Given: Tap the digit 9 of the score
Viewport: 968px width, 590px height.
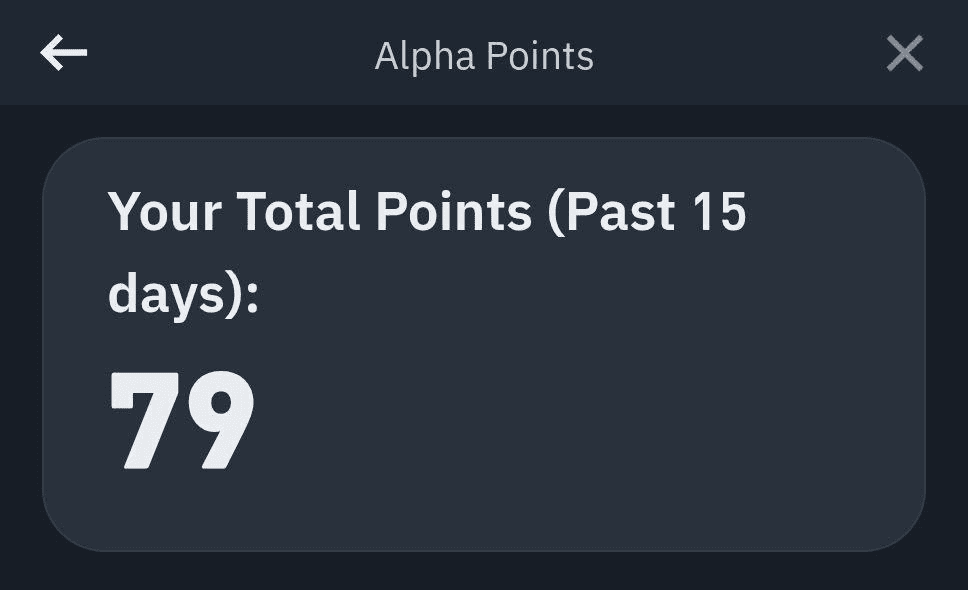Looking at the screenshot, I should (219, 420).
